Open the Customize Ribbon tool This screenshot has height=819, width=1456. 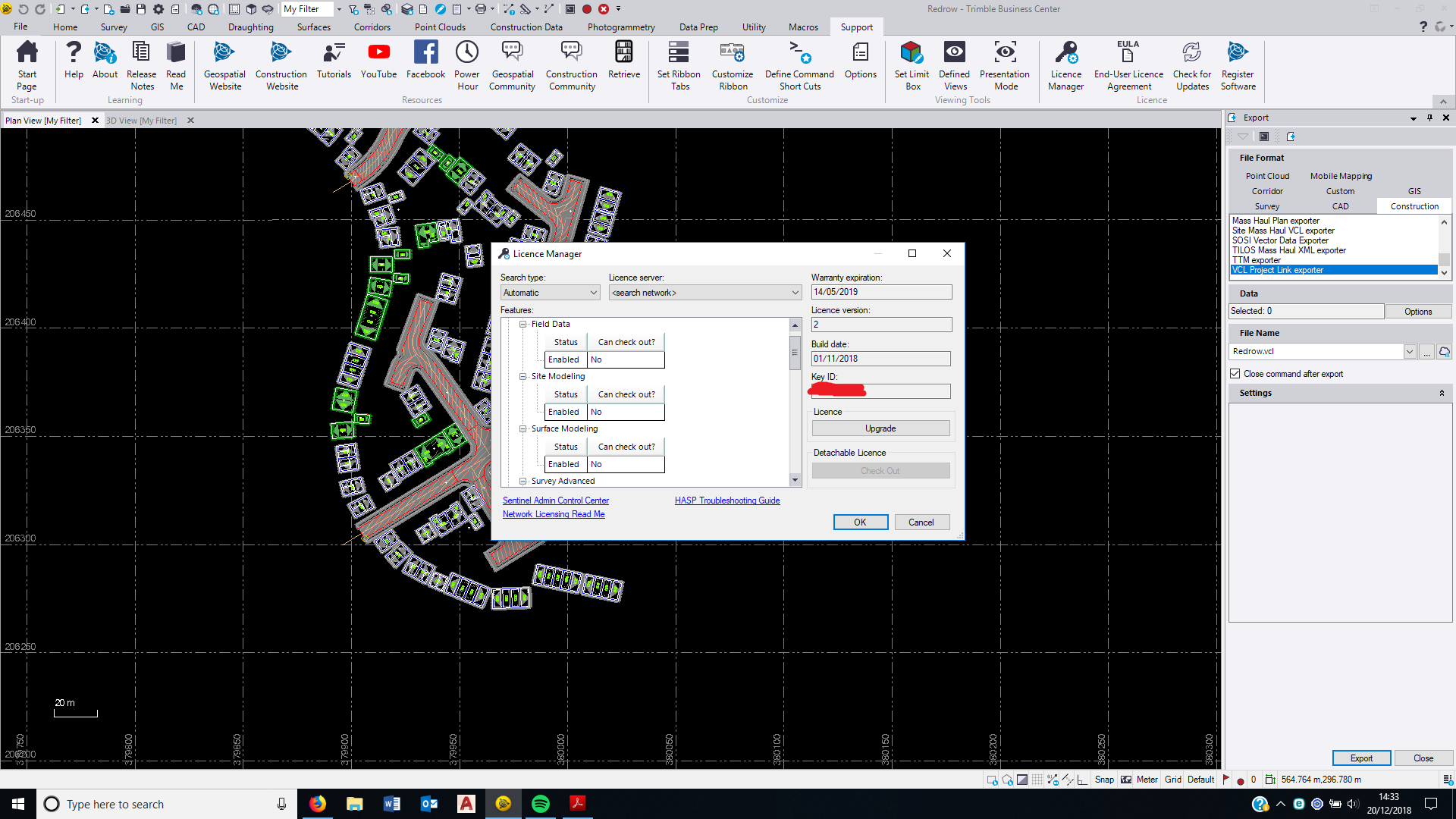coord(733,64)
